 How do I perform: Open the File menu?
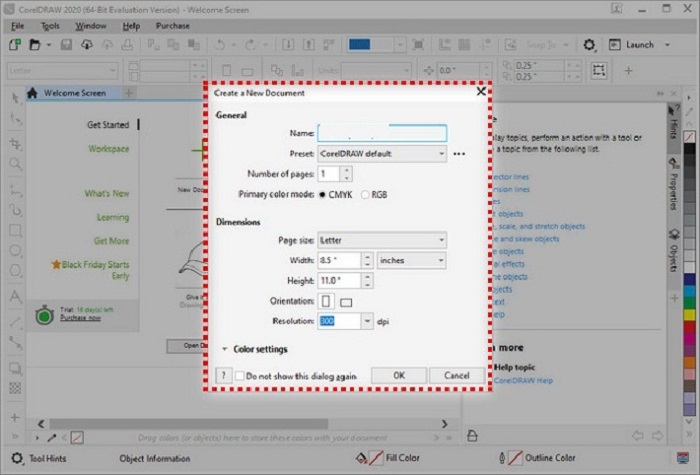[x=17, y=26]
